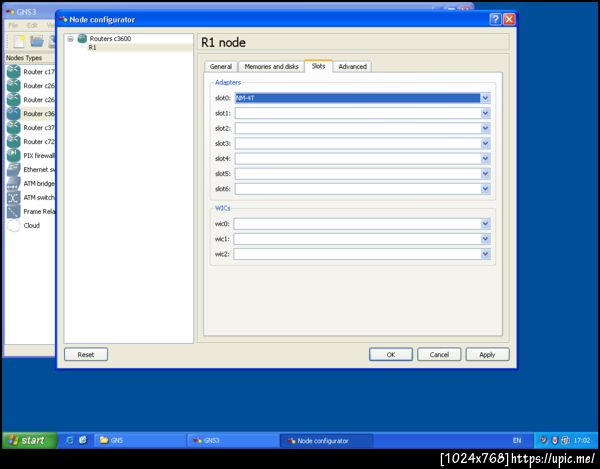This screenshot has height=469, width=600.
Task: Select the PIX firewall node icon
Action: tap(13, 155)
